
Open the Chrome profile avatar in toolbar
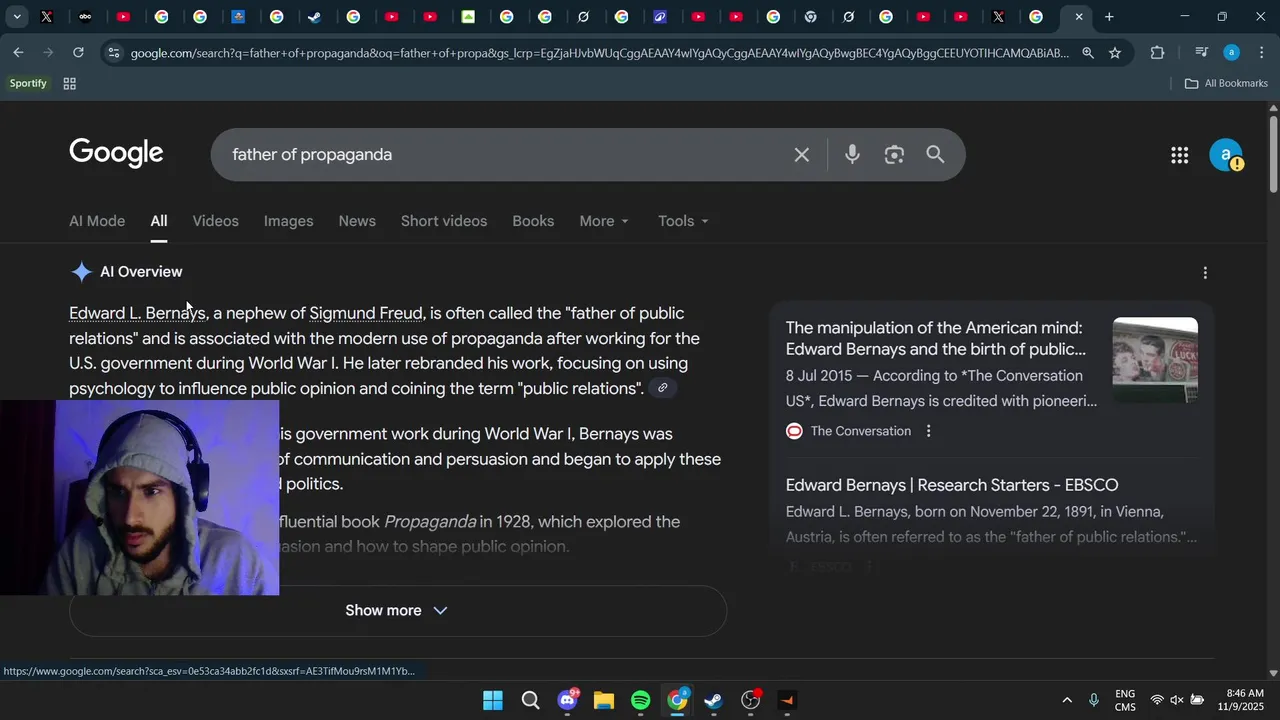click(1232, 53)
